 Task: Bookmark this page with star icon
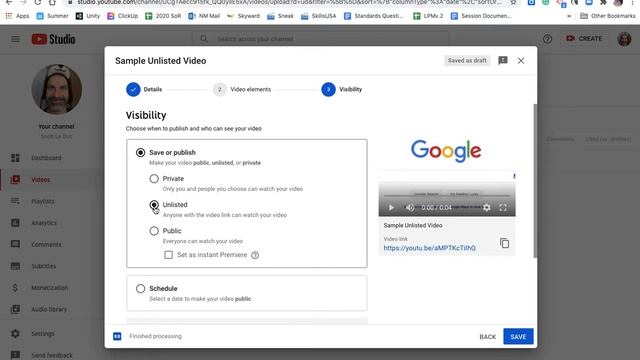pos(513,2)
